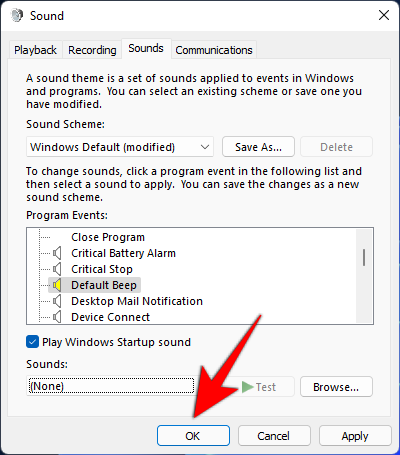Open the Recording tab
This screenshot has height=455, width=400.
[92, 50]
